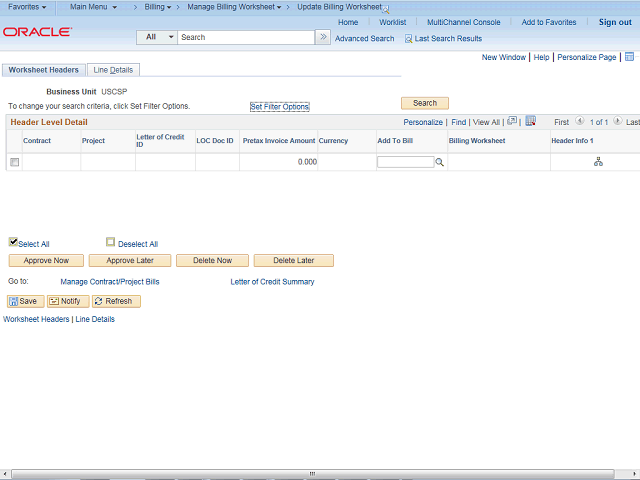Click Set Filter Options link
640x480 pixels.
coord(280,107)
